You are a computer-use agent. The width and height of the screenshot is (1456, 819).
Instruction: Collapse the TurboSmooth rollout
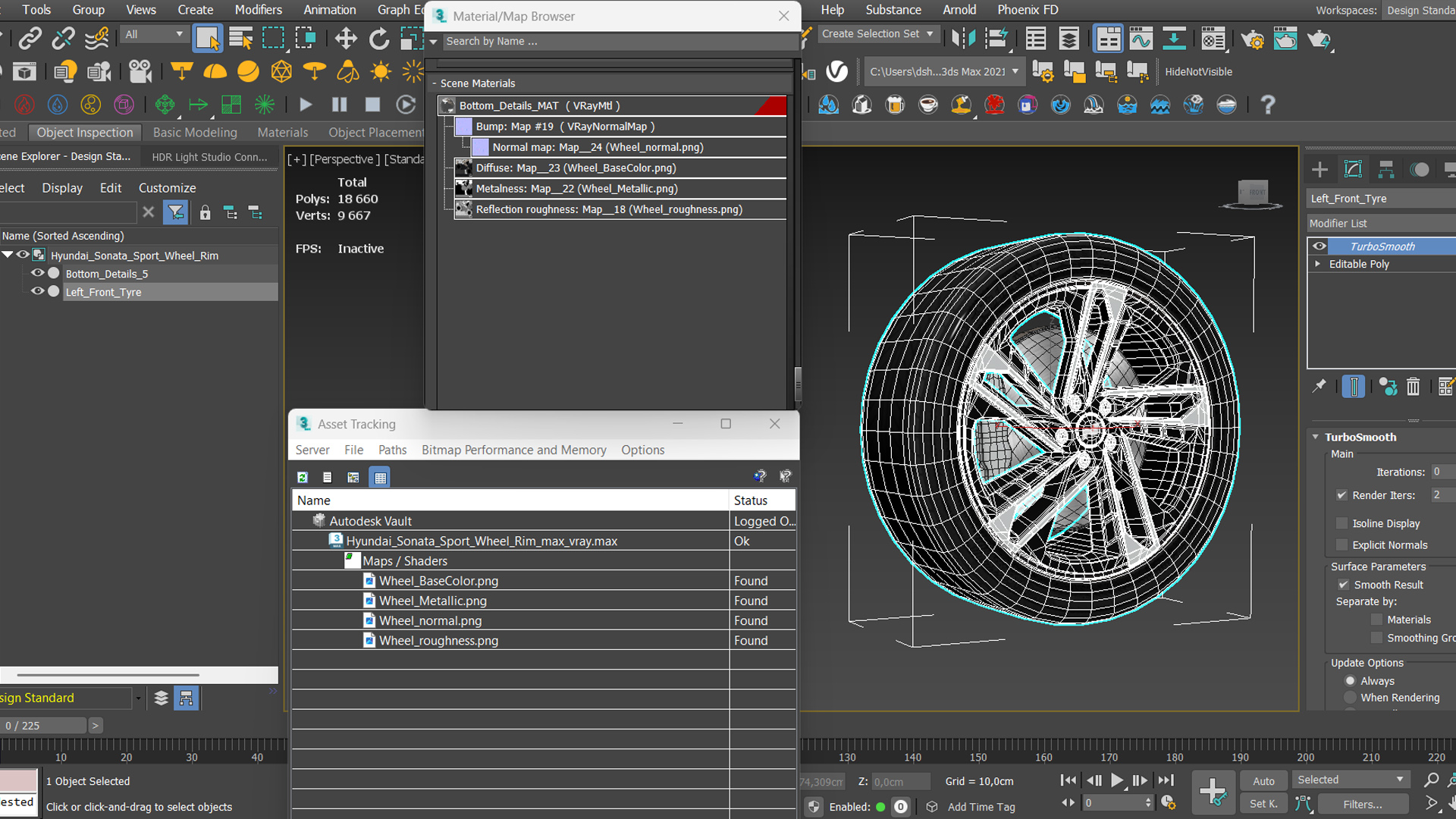pos(1316,437)
